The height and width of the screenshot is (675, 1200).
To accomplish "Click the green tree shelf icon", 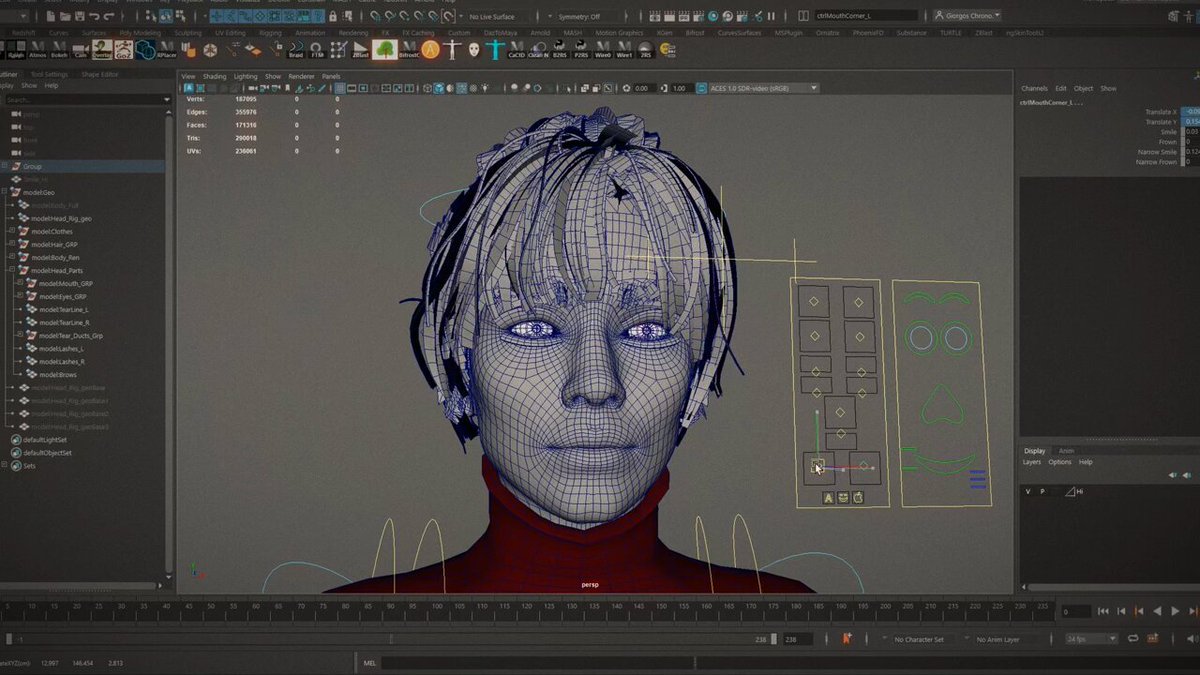I will 385,49.
